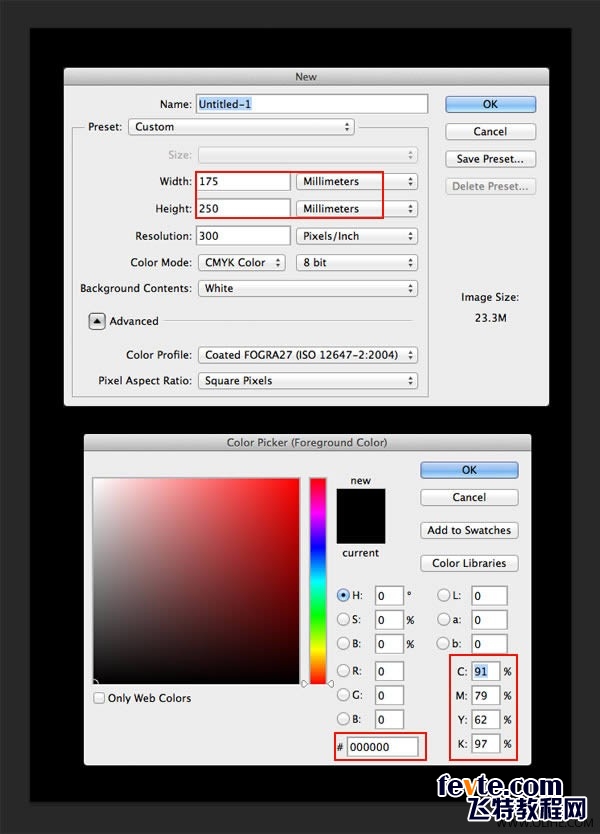Open the Width units dropdown
The image size is (600, 834).
[x=356, y=181]
